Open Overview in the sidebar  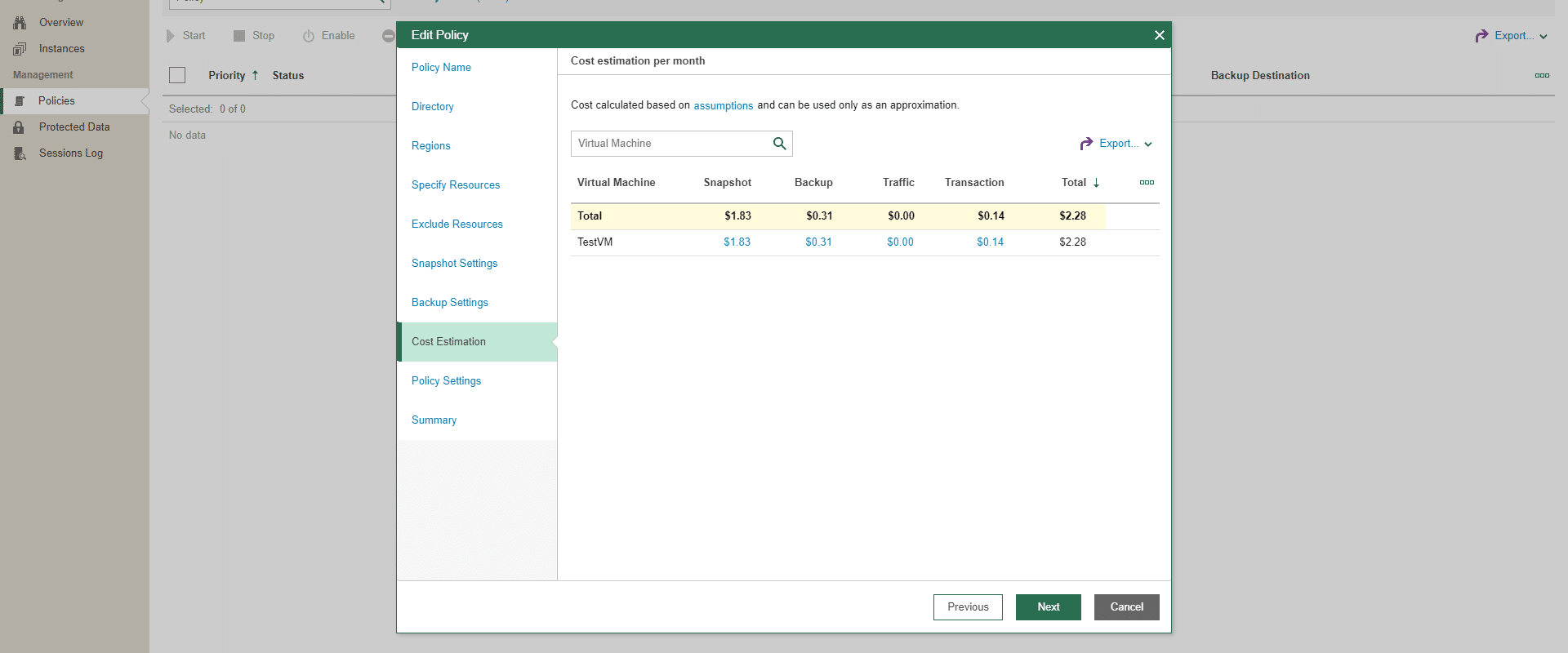(x=61, y=23)
